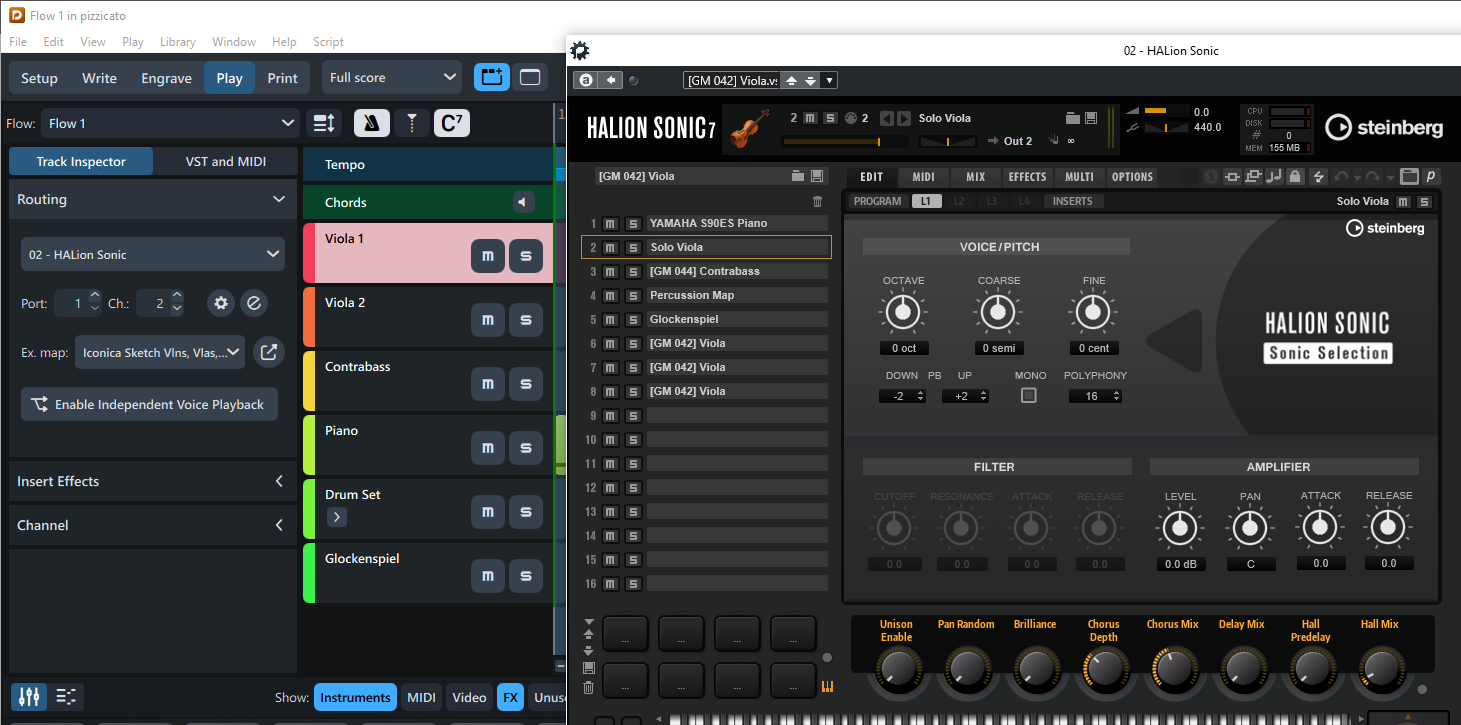Click the Steinberg logo in HALion header
The image size is (1461, 725).
click(x=1384, y=127)
